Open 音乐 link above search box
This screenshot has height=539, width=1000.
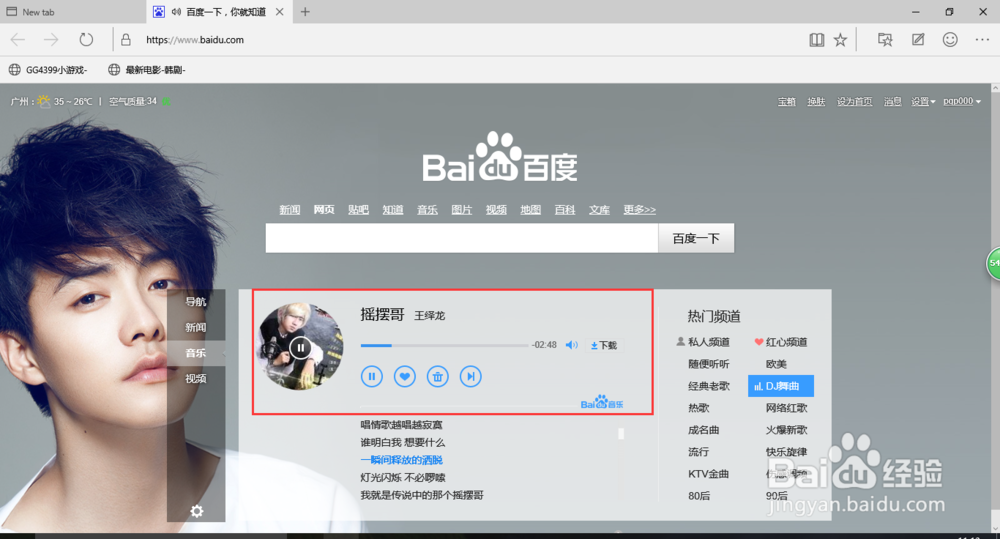[427, 209]
